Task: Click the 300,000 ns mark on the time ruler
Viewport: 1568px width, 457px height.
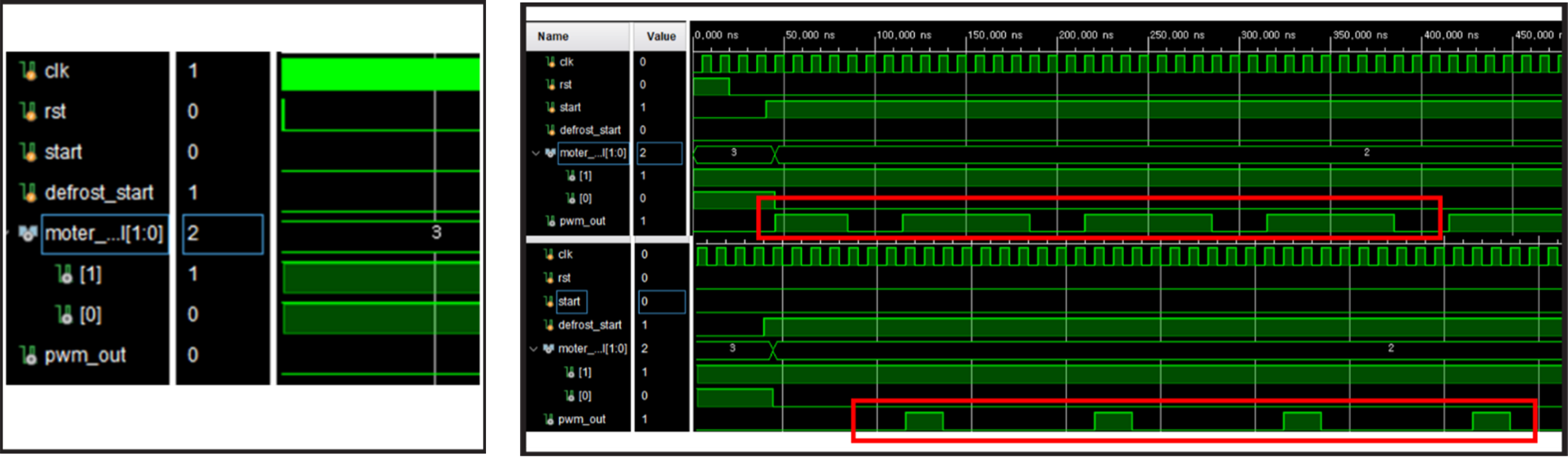Action: pos(1268,35)
